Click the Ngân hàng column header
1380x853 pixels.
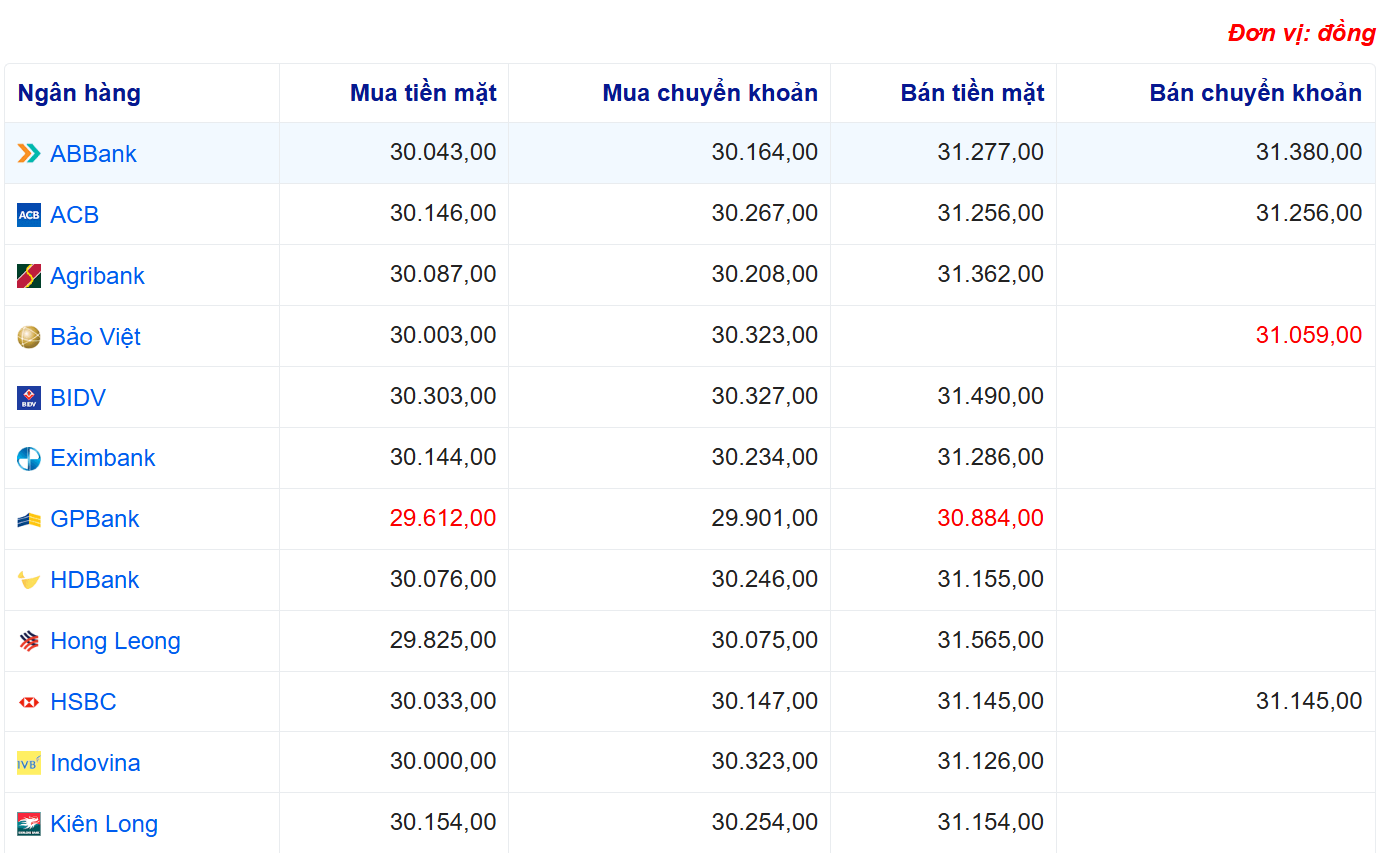pos(79,93)
